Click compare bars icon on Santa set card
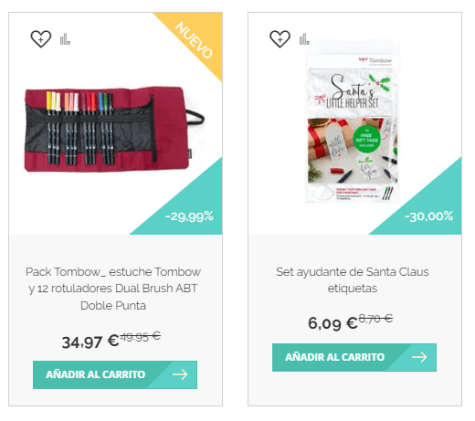Image resolution: width=475 pixels, height=421 pixels. pos(304,39)
